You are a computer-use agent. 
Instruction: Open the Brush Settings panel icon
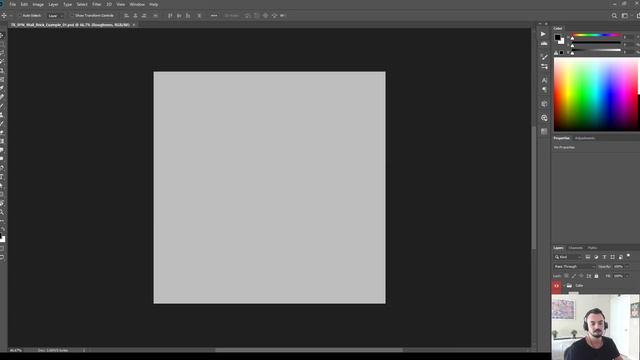pos(544,57)
